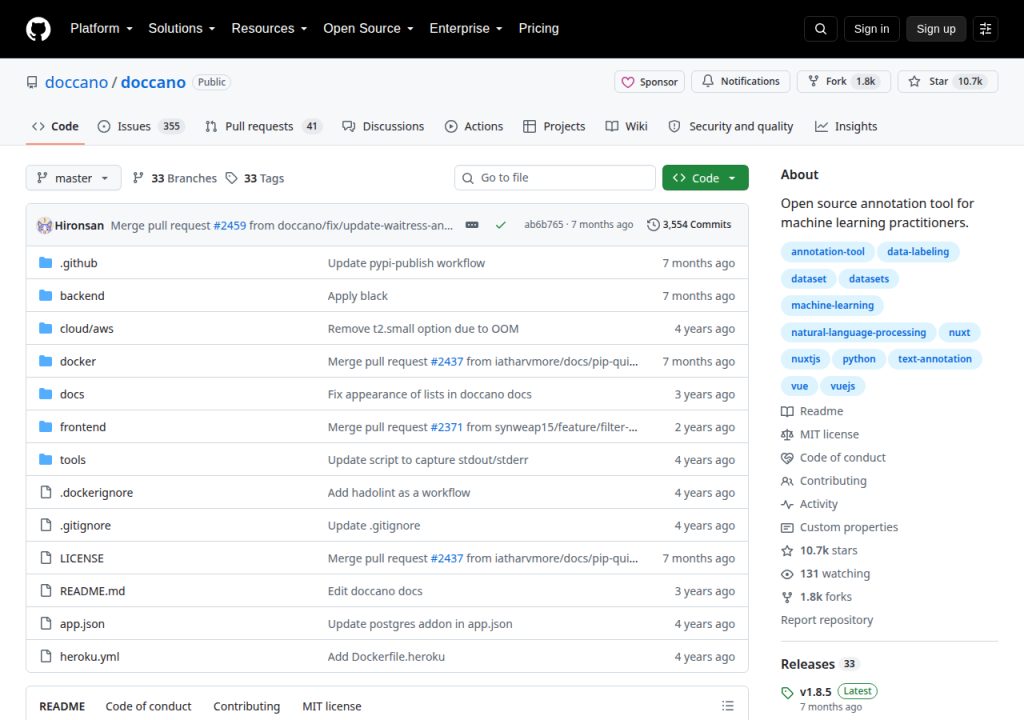The height and width of the screenshot is (720, 1024).
Task: Open the docker folder
Action: point(78,361)
